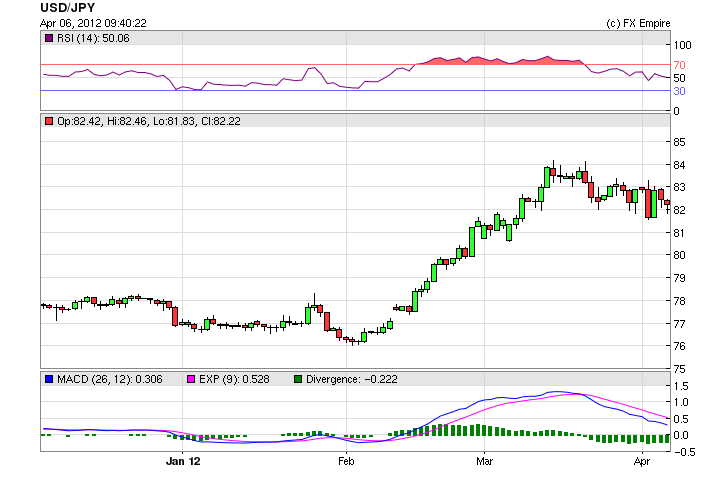This screenshot has width=710, height=487.
Task: Click the 85 price axis label
Action: point(679,141)
